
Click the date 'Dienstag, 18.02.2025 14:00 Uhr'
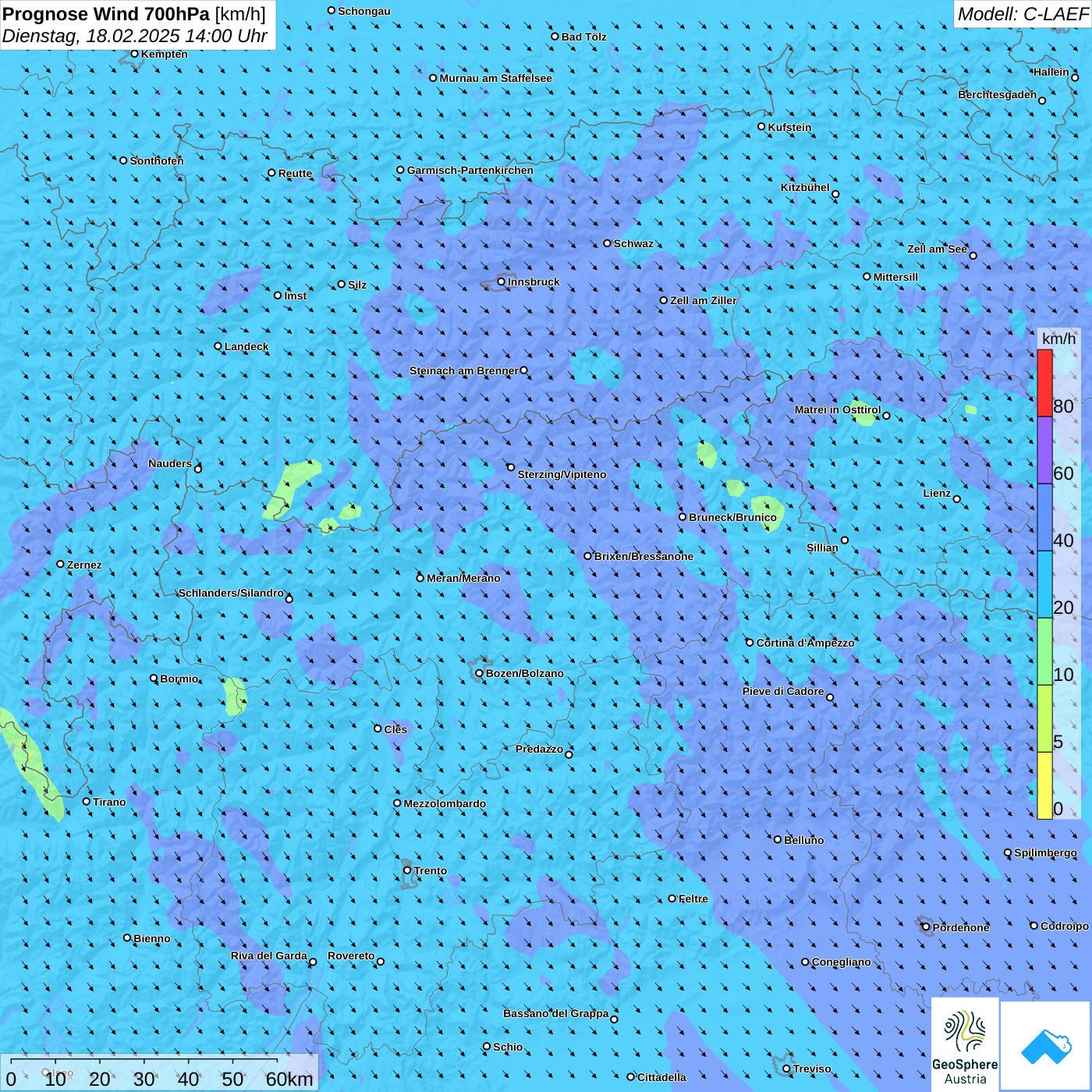[x=135, y=36]
